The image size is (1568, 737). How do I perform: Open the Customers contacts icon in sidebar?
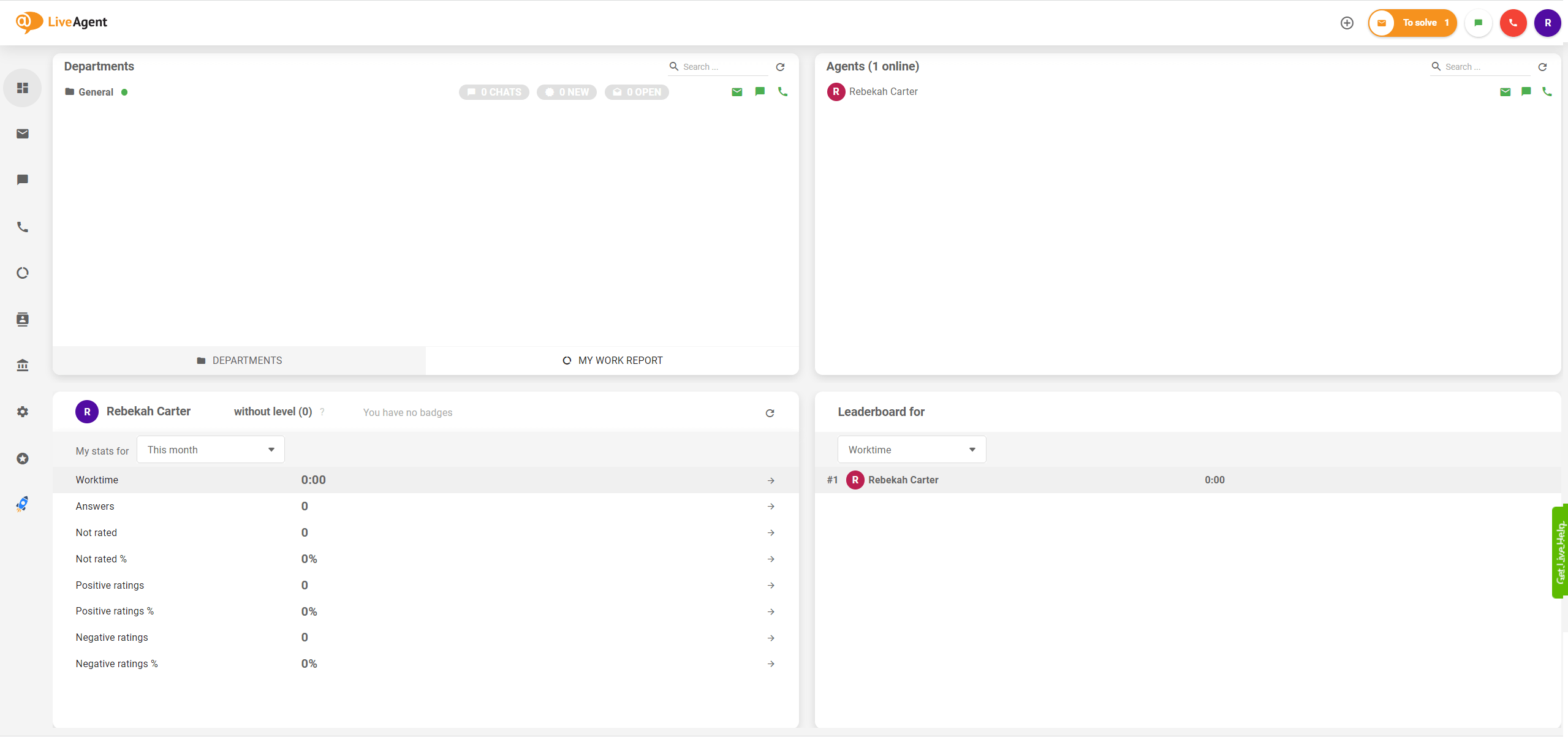(x=23, y=319)
